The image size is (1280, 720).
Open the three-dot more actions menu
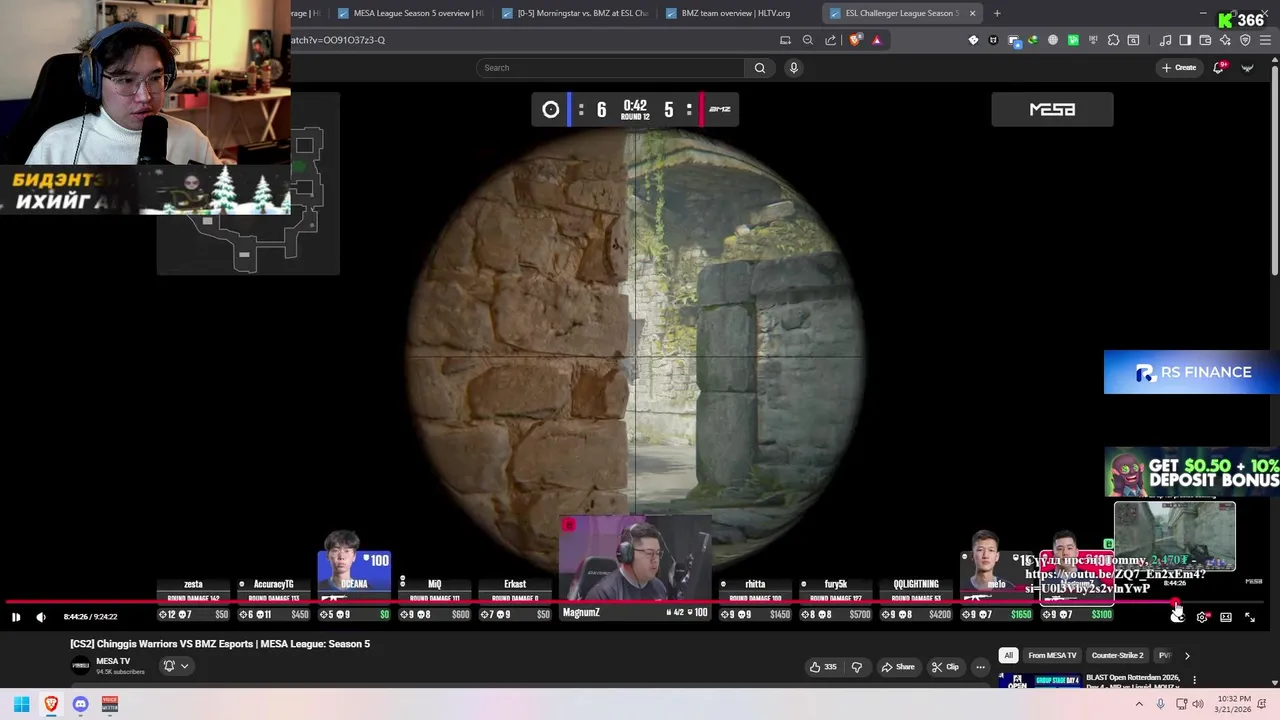(980, 667)
